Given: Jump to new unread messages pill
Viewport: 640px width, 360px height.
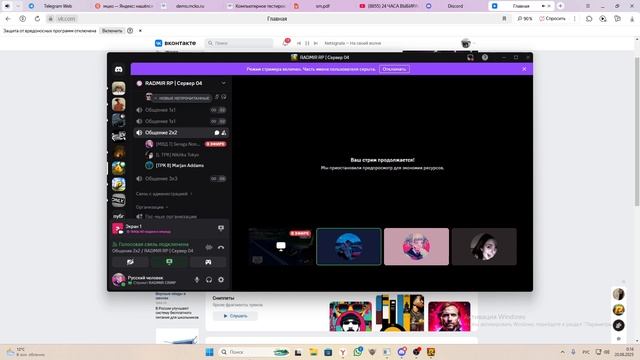Looking at the screenshot, I should pyautogui.click(x=182, y=98).
